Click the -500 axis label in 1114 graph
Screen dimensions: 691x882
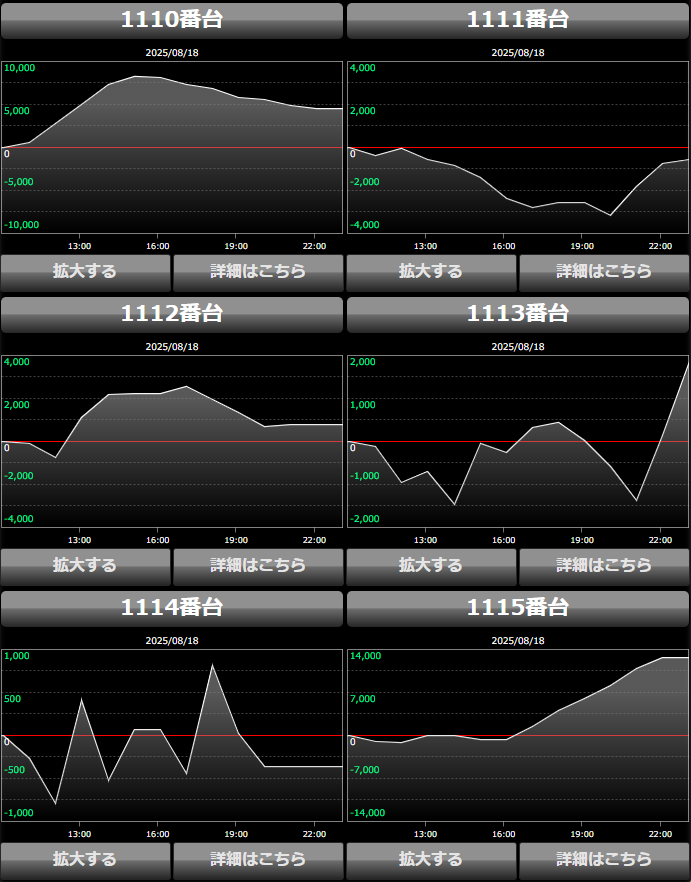pyautogui.click(x=15, y=770)
